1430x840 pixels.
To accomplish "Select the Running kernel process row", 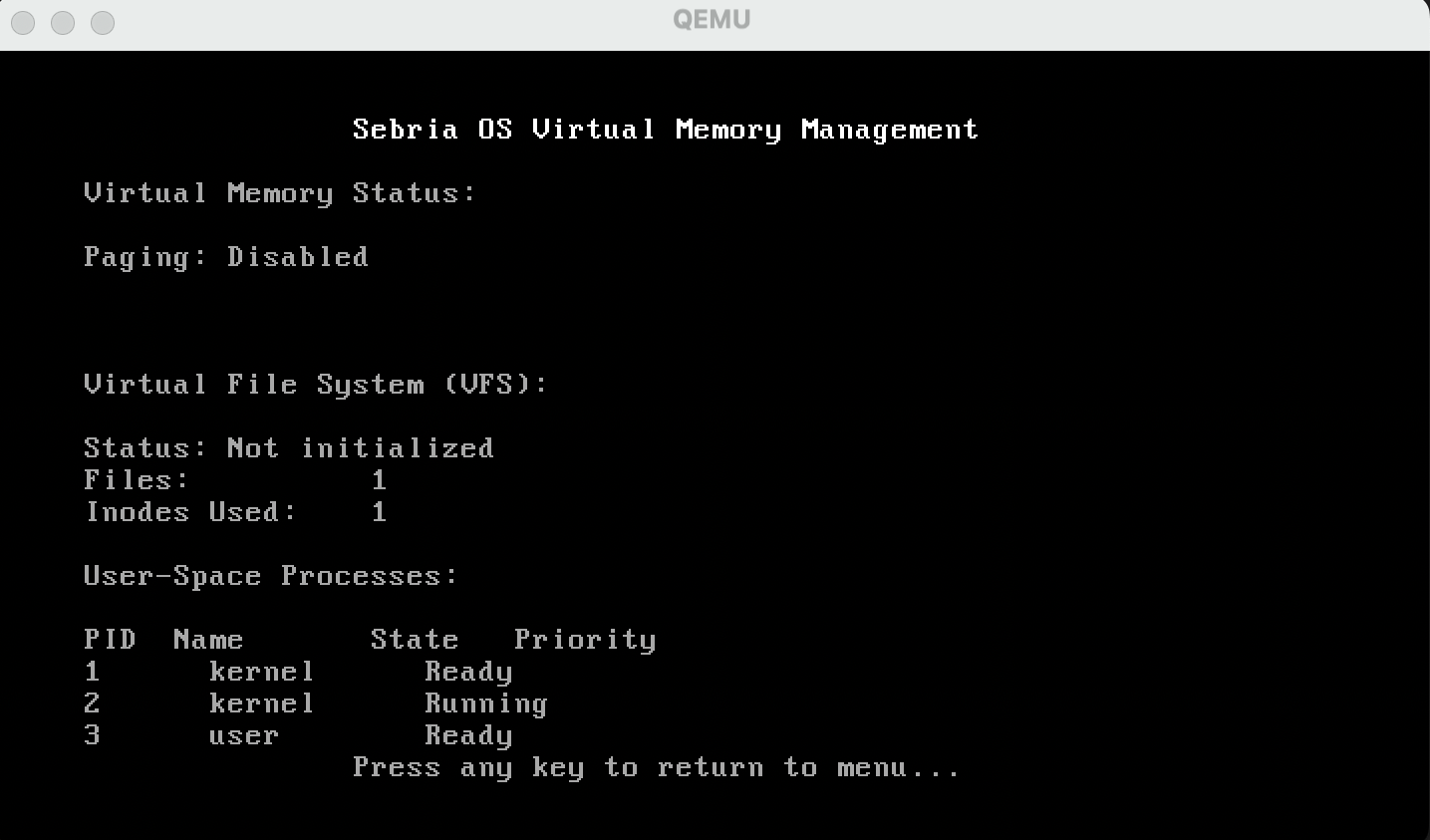I will point(299,702).
